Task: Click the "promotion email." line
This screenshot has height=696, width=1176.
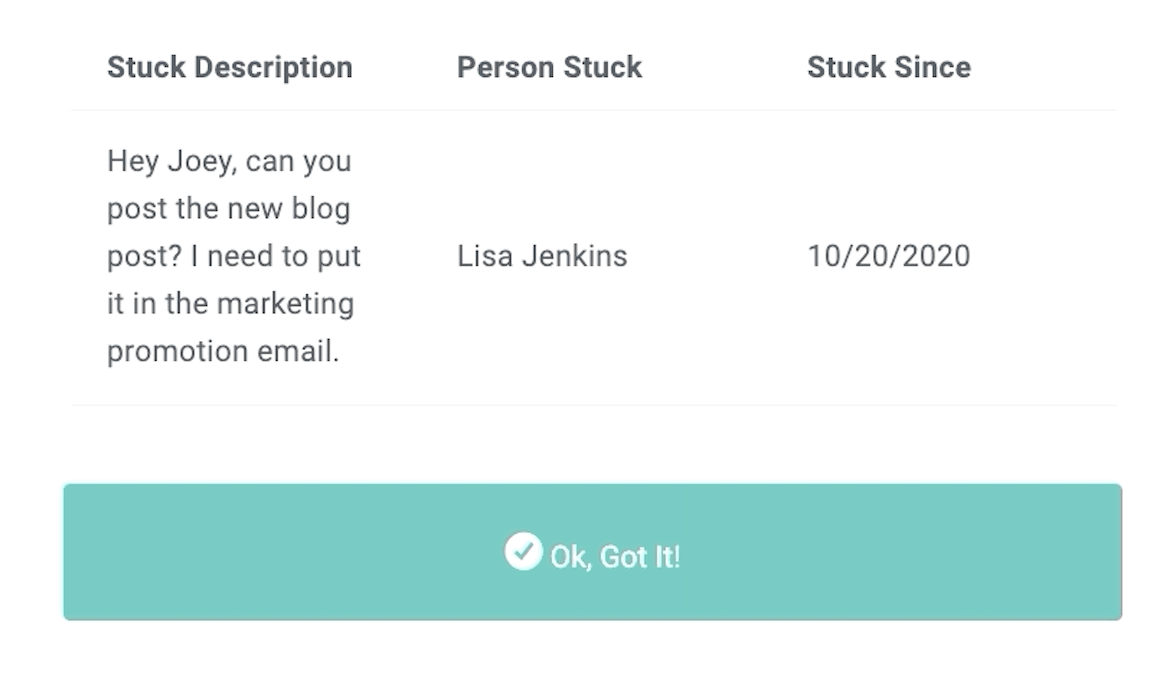Action: (x=222, y=351)
